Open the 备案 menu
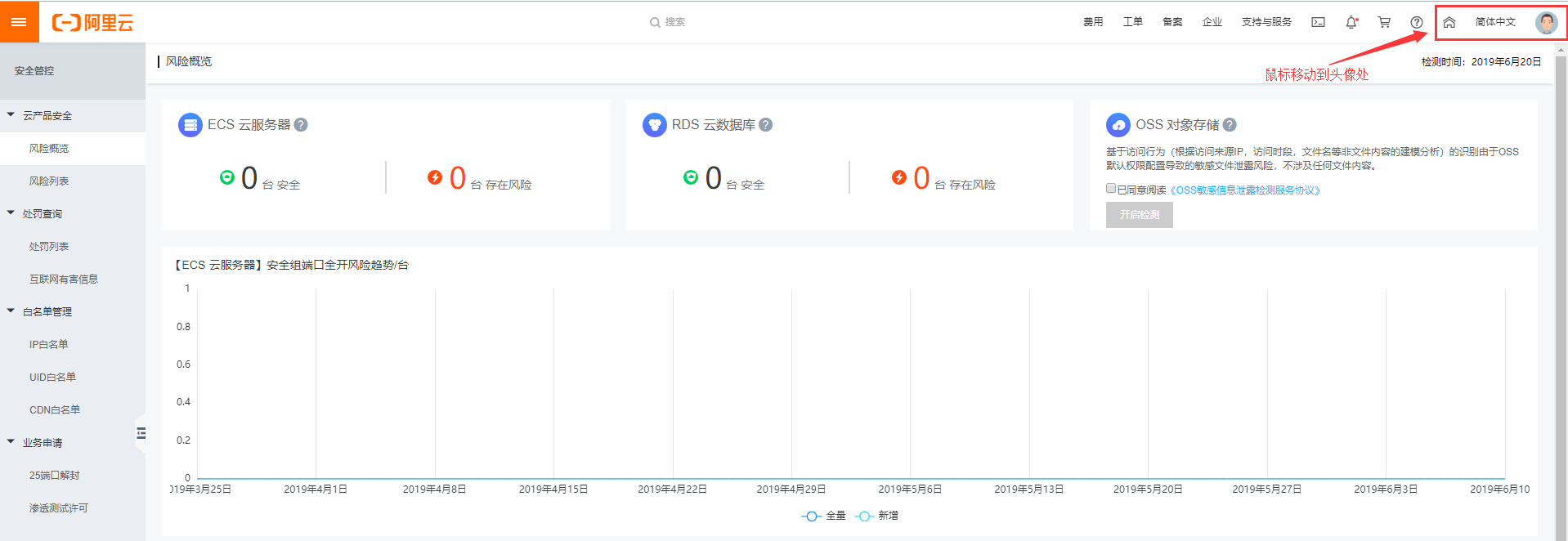 pyautogui.click(x=1172, y=22)
